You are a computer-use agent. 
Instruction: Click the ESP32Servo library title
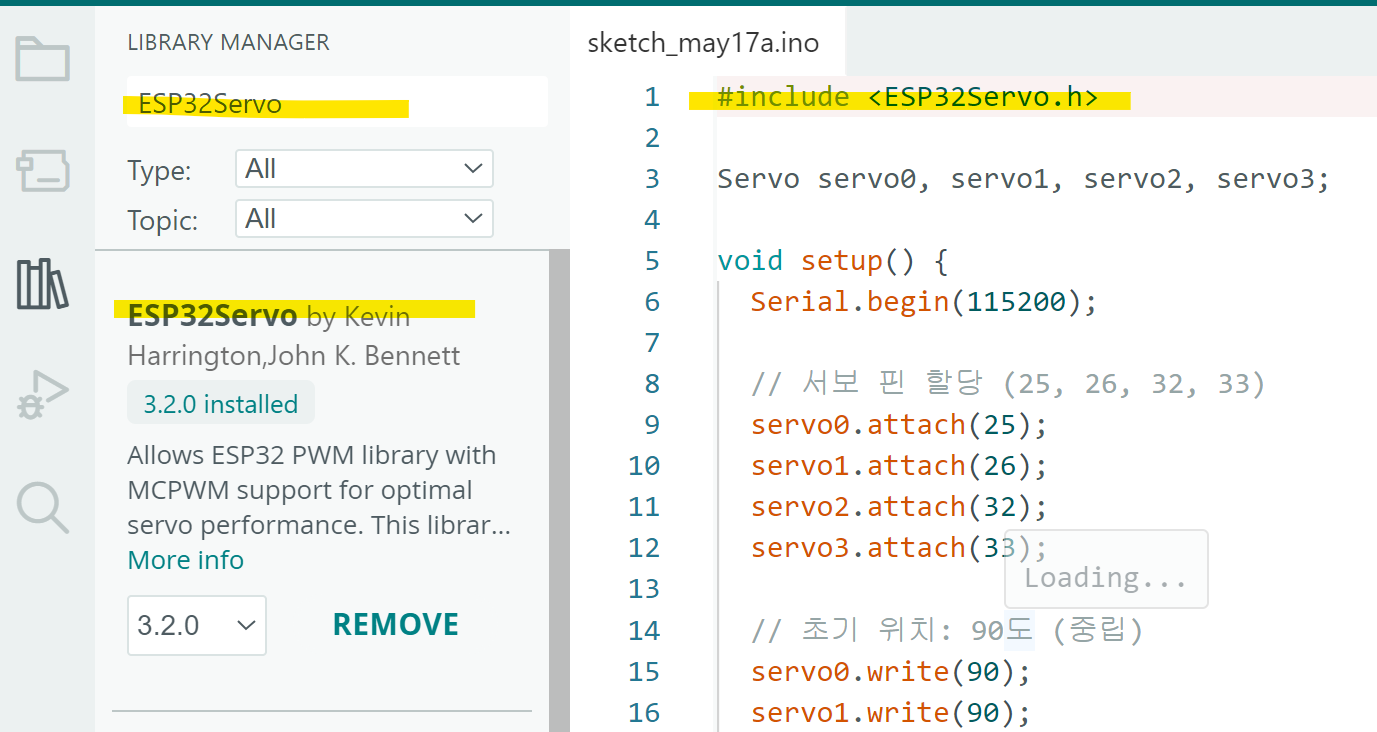tap(213, 316)
